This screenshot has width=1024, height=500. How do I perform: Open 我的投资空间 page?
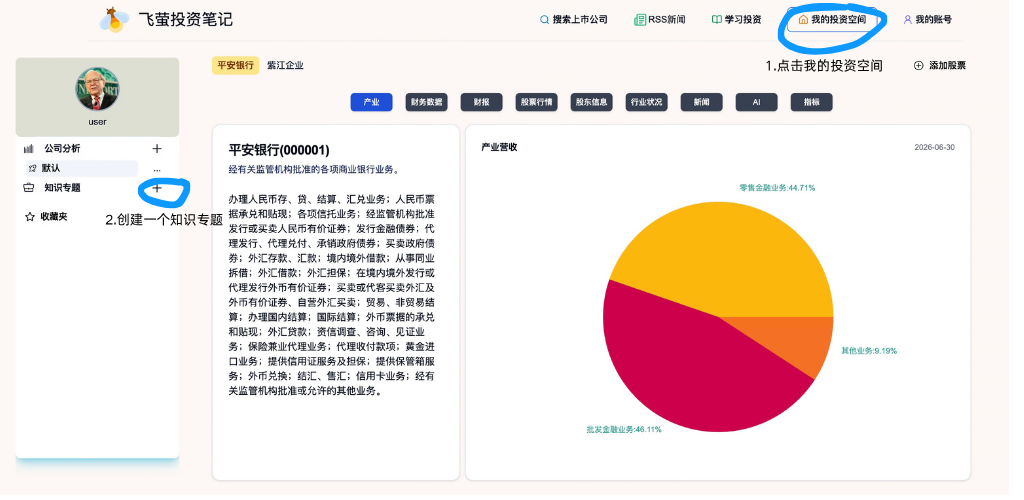coord(832,20)
